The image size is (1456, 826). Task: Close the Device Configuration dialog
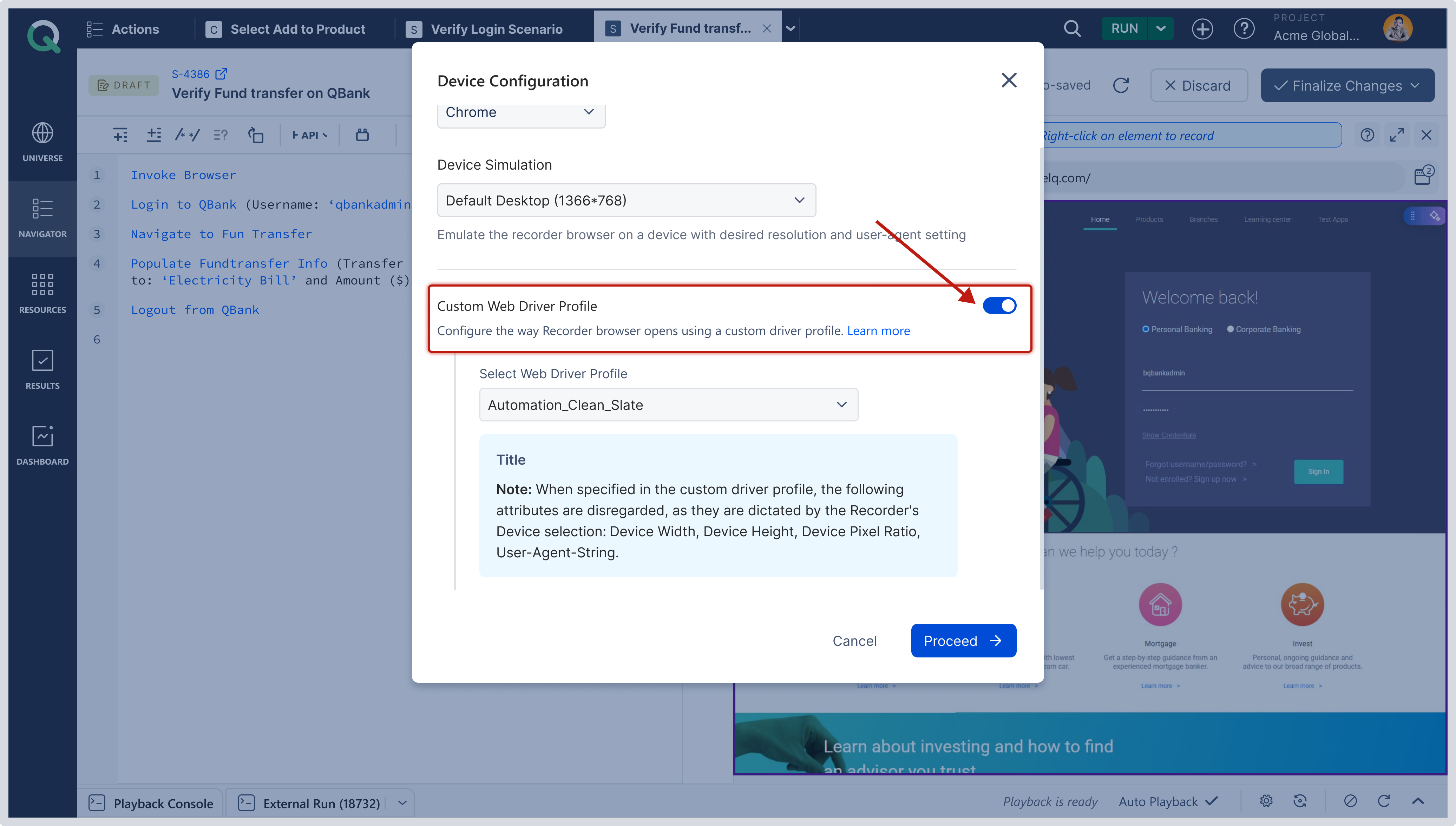pyautogui.click(x=1009, y=80)
